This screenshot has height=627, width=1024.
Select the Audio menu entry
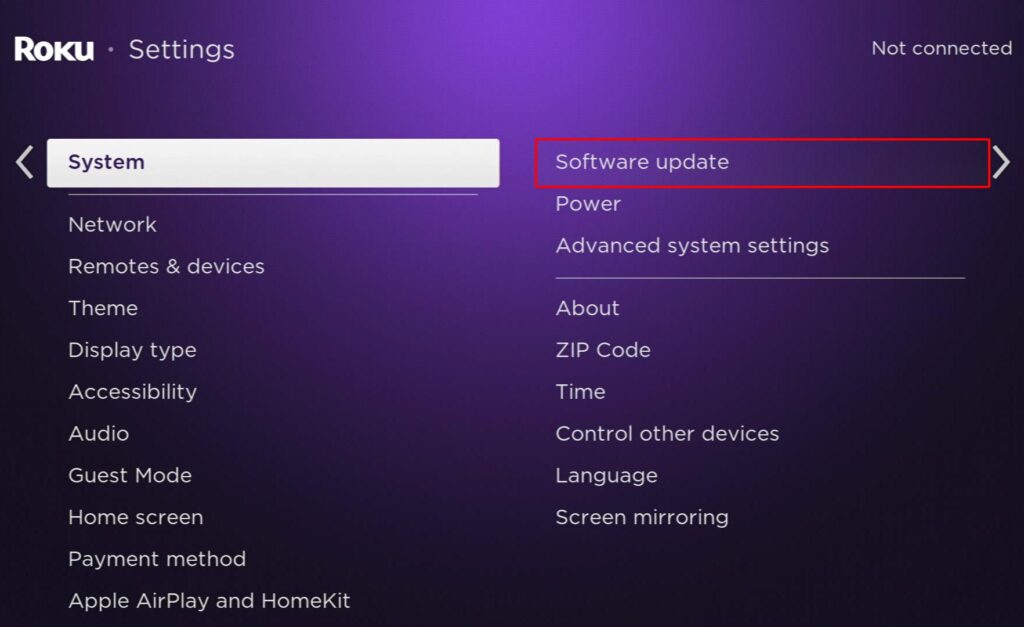pyautogui.click(x=99, y=434)
